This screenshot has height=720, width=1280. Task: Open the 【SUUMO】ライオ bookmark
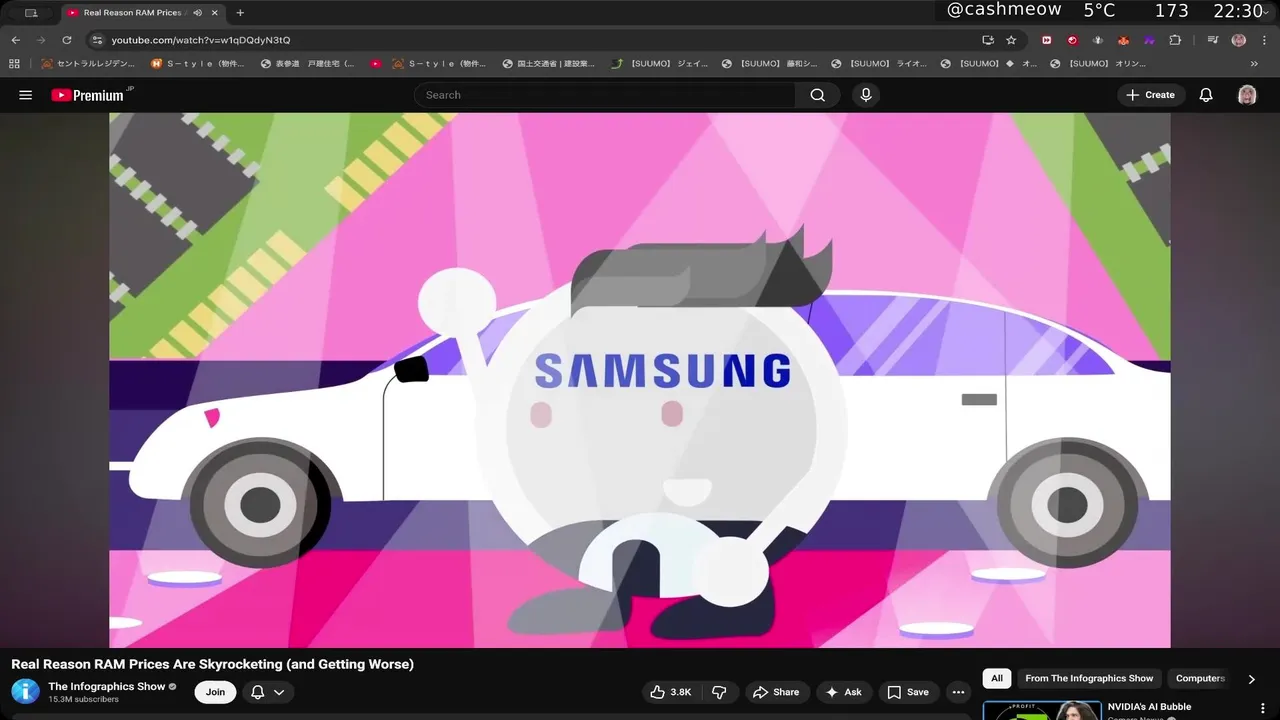(x=879, y=63)
